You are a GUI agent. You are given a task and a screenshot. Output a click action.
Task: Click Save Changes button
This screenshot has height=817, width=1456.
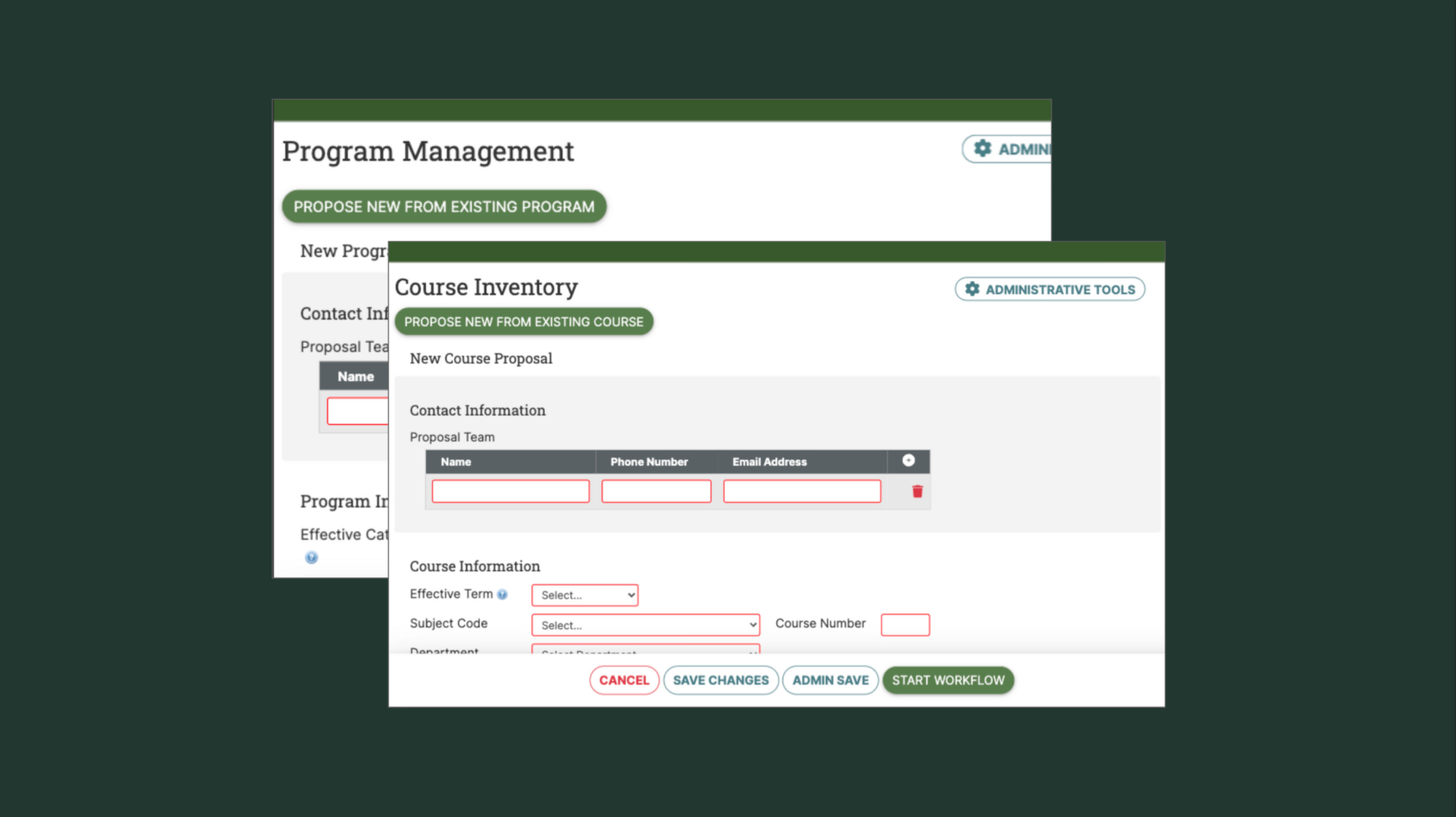720,680
